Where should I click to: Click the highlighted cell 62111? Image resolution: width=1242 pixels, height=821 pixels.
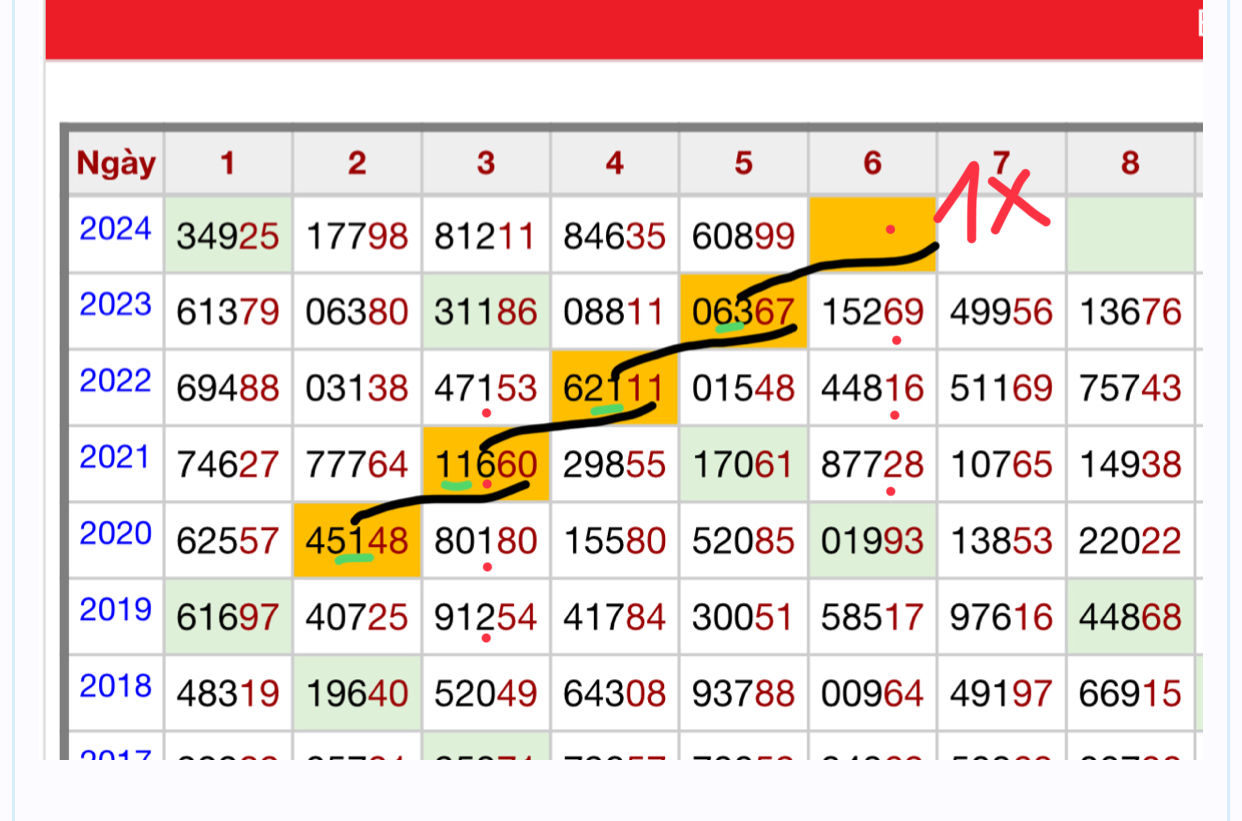(614, 388)
